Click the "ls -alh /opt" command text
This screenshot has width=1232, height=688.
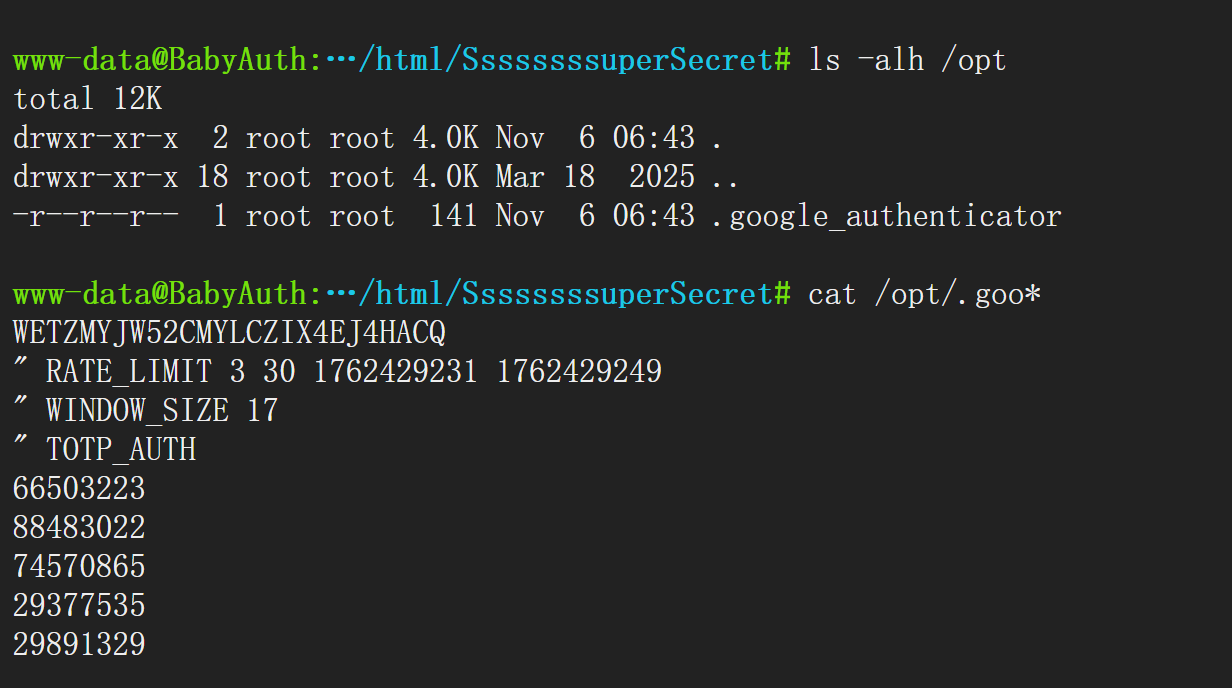coord(907,60)
